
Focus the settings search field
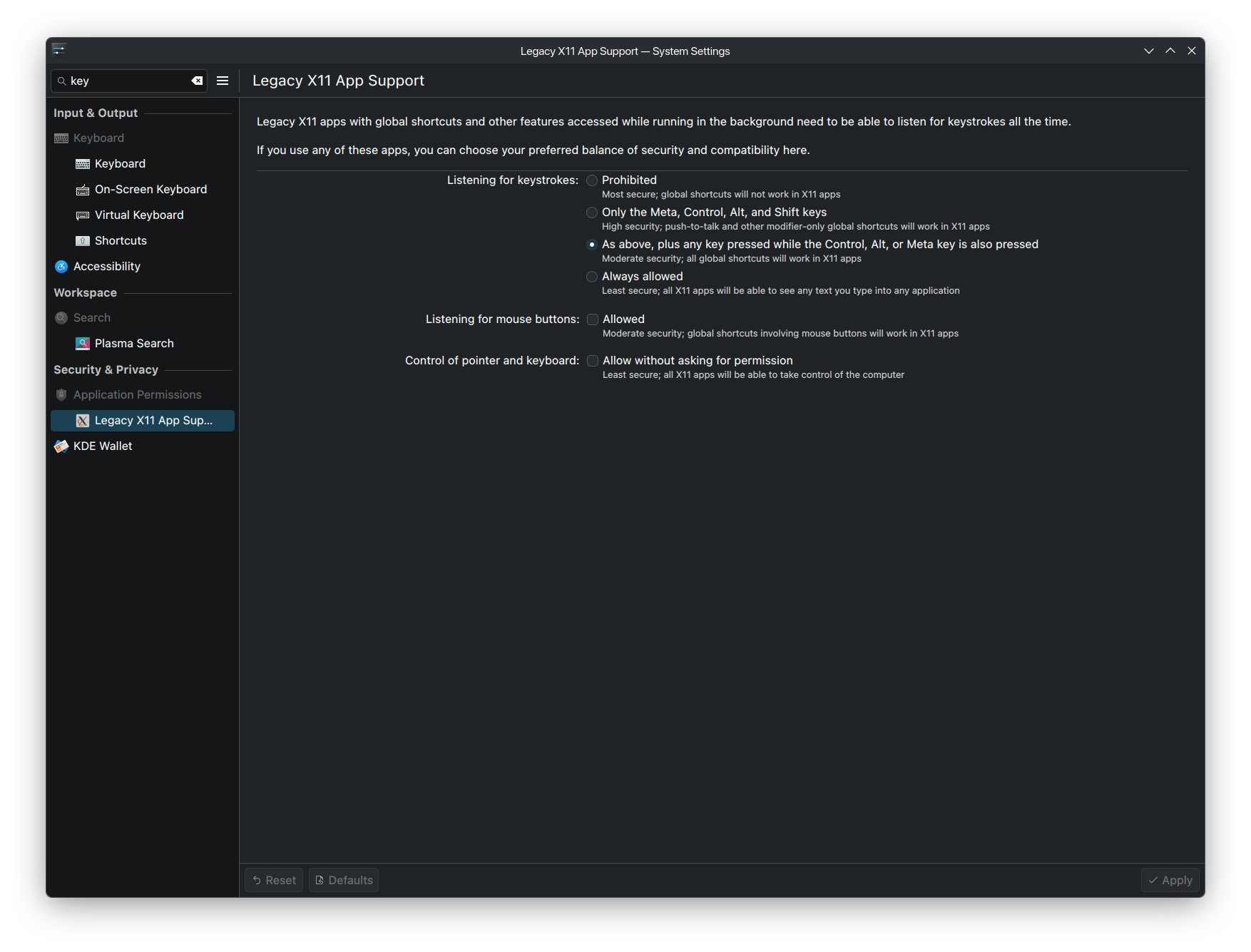[x=129, y=81]
